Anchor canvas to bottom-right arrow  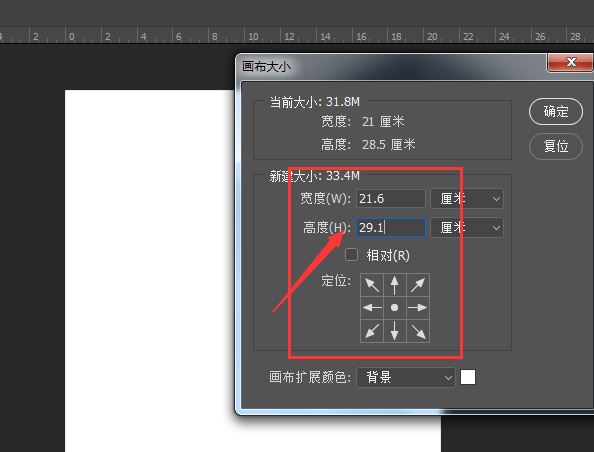[418, 331]
